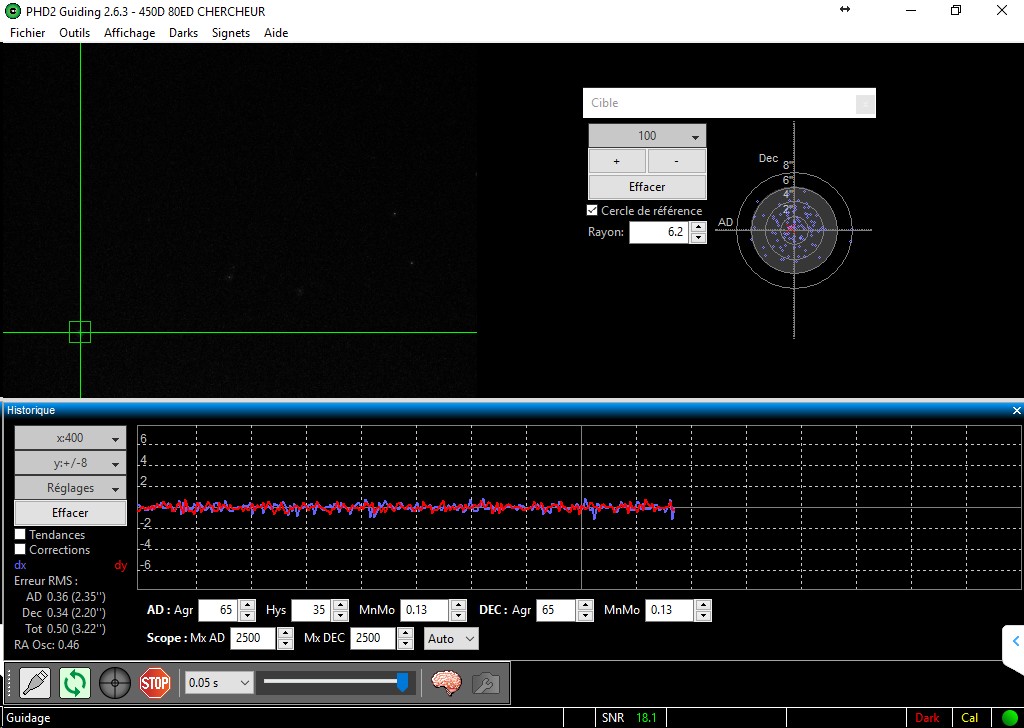The image size is (1024, 728).
Task: Close the Historique graph panel
Action: (x=1016, y=410)
